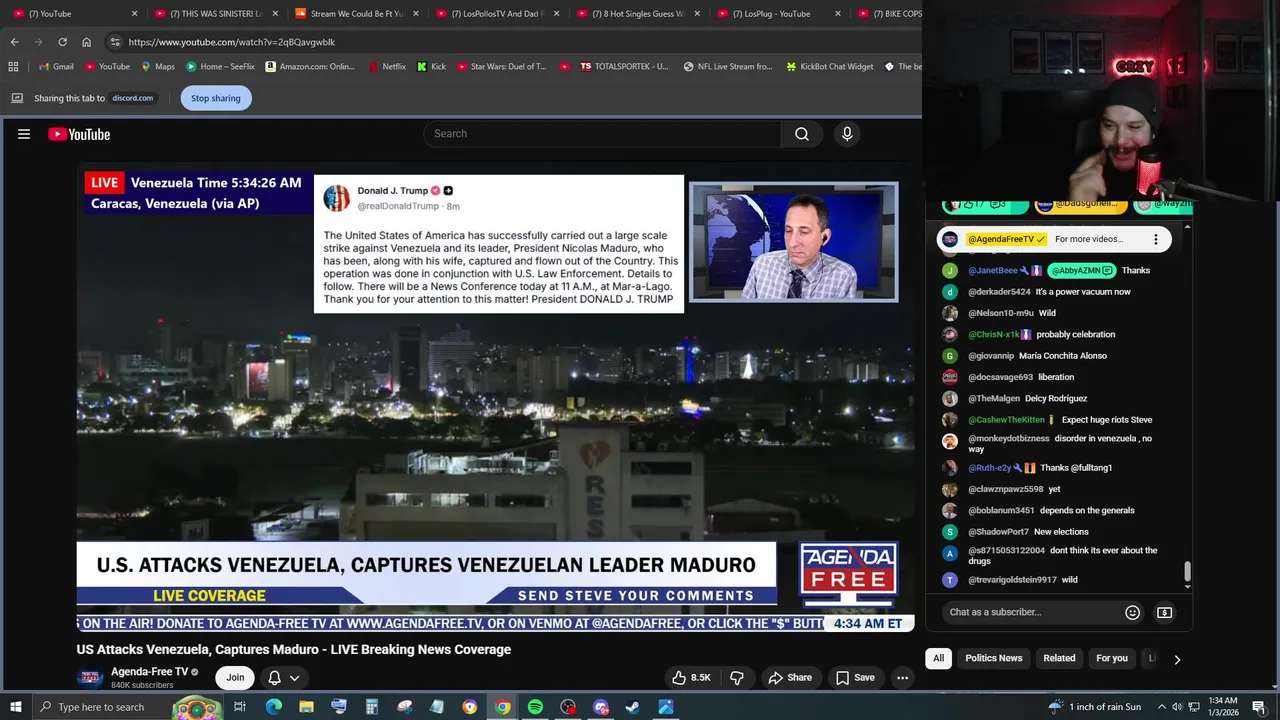
Task: Save the video to a playlist
Action: click(855, 677)
